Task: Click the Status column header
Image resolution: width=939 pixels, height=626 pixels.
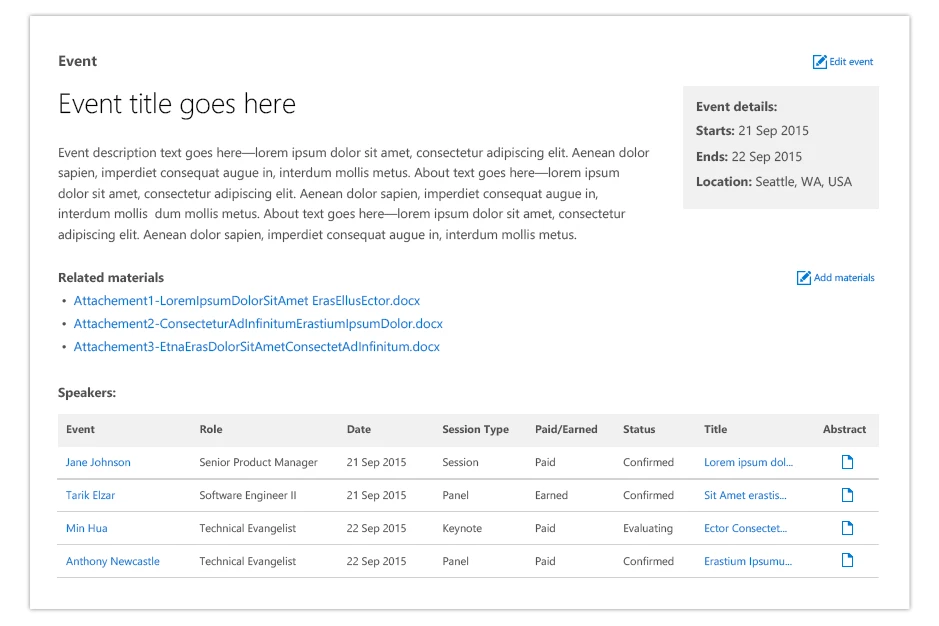Action: (x=639, y=430)
